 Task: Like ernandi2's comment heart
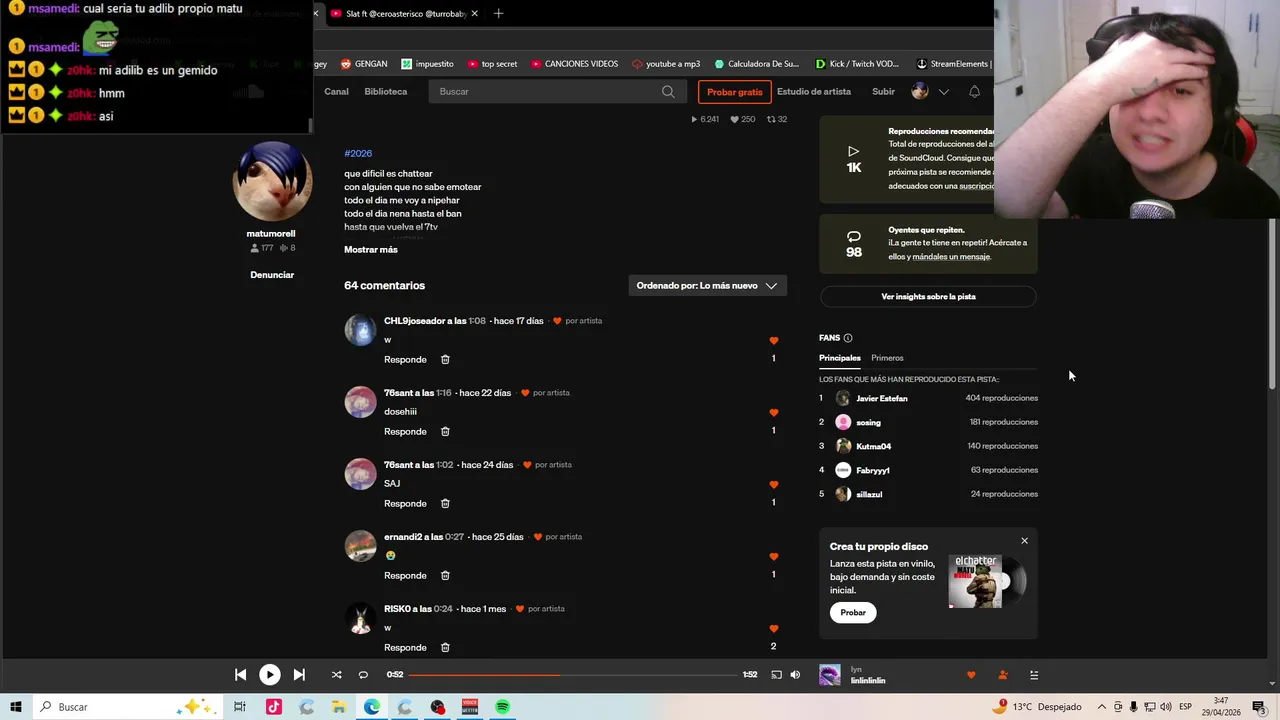pos(773,557)
